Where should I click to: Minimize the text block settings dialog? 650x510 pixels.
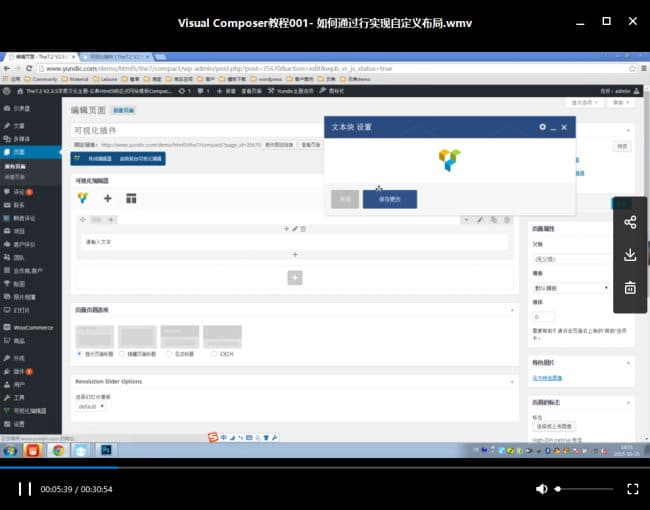point(553,128)
